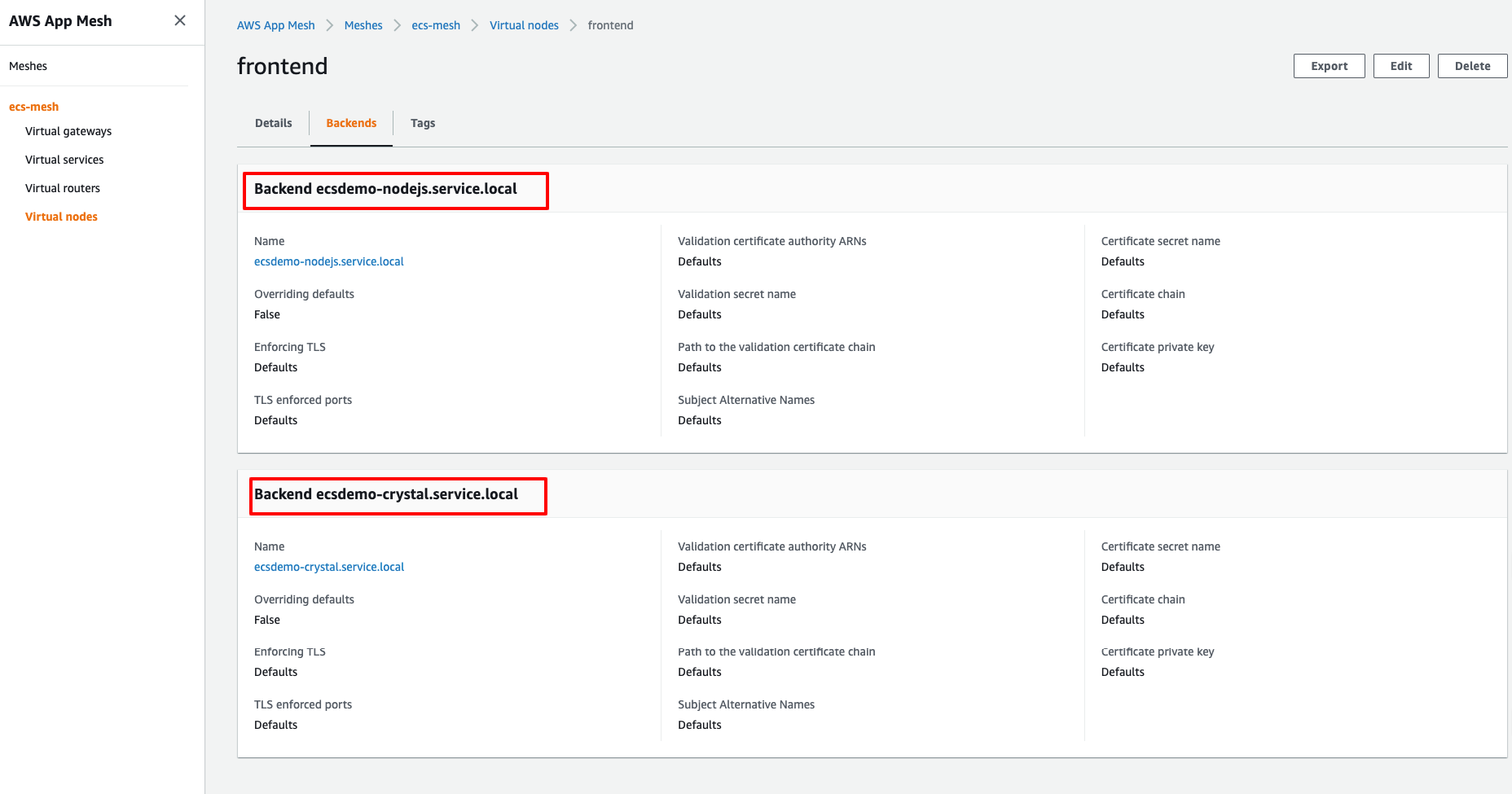Image resolution: width=1512 pixels, height=794 pixels.
Task: Open the Tags tab
Action: coord(423,122)
